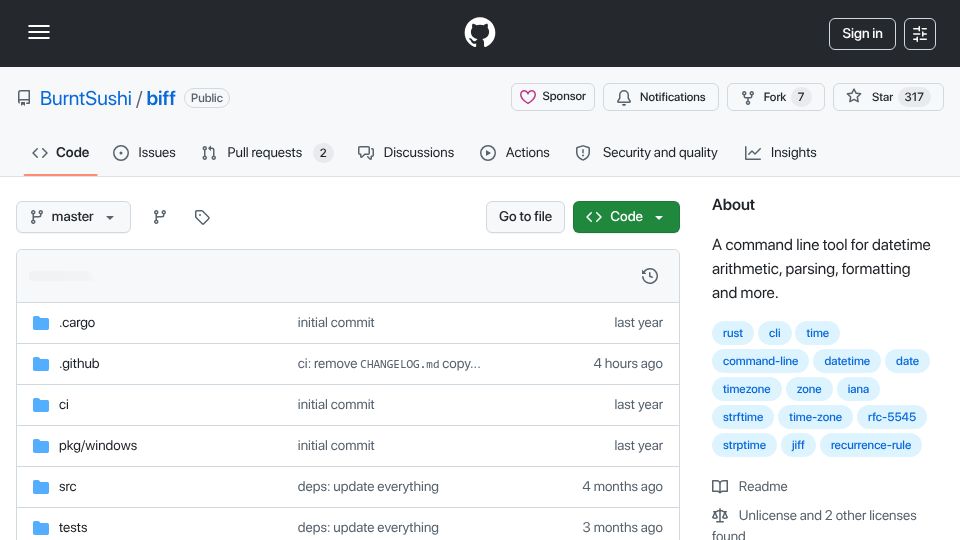
Task: Open pkg/windows row initial commit message
Action: coord(336,446)
